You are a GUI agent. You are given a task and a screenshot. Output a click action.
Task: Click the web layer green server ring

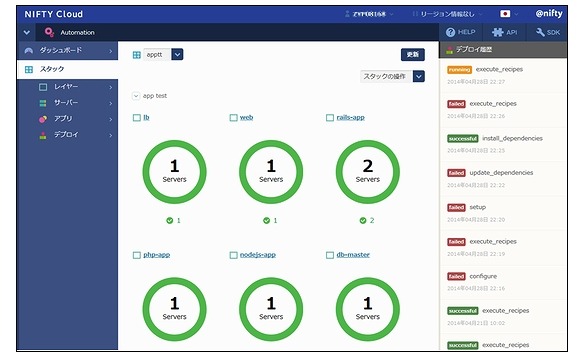(271, 172)
